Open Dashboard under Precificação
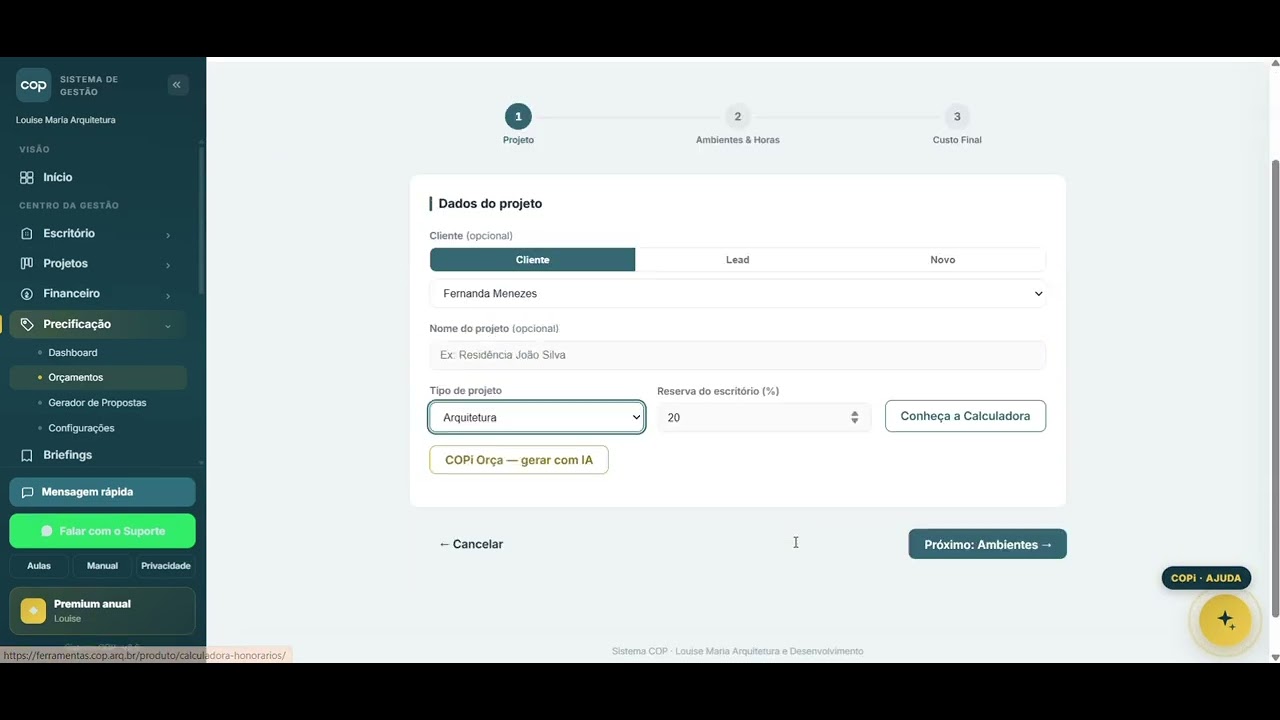Viewport: 1280px width, 720px height. (73, 353)
